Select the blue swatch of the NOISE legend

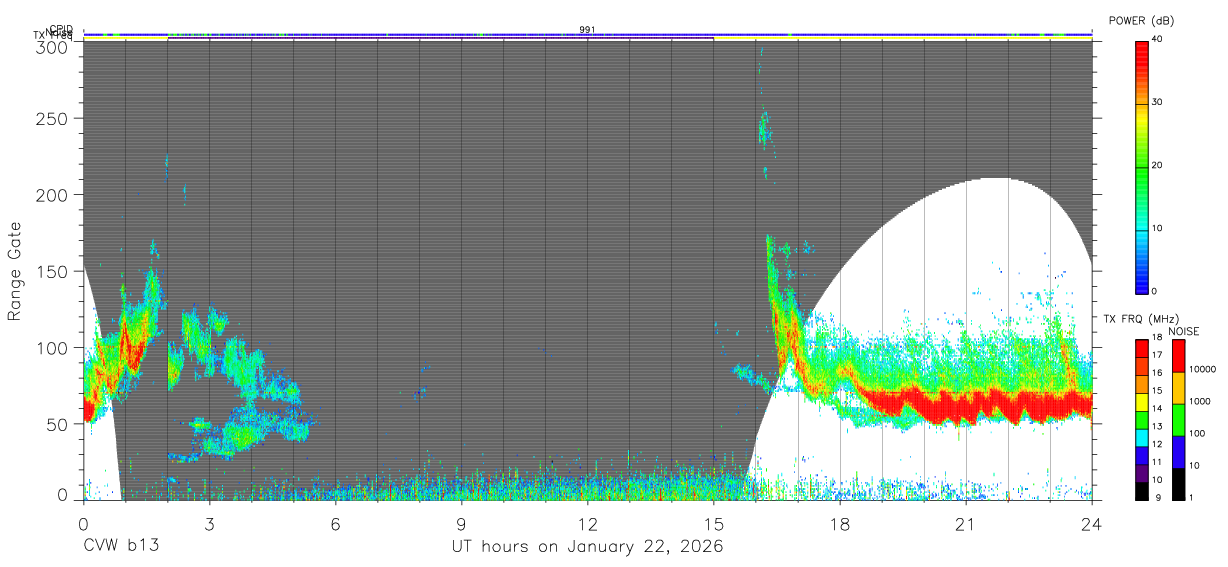pyautogui.click(x=1179, y=451)
